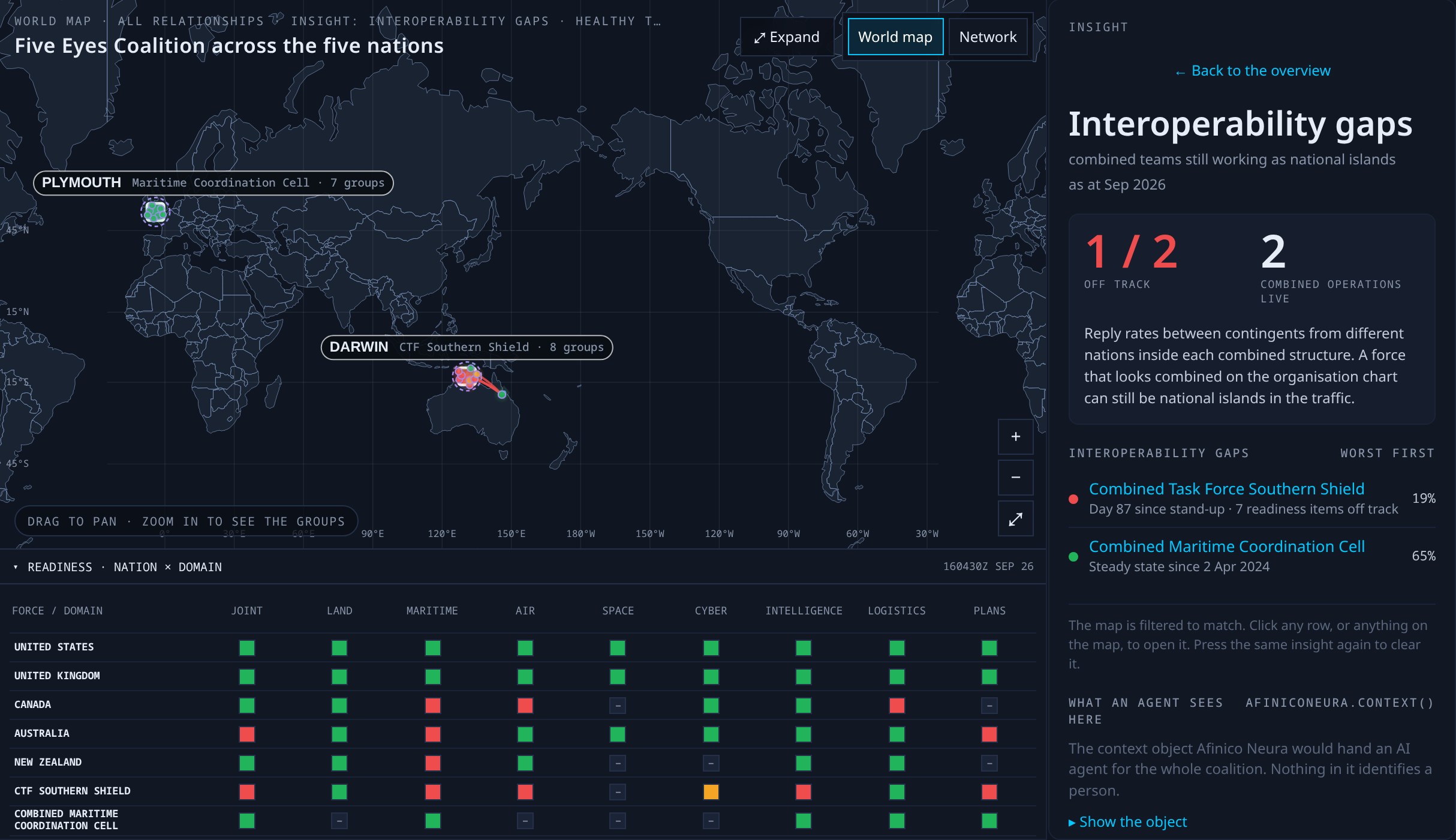Image resolution: width=1456 pixels, height=840 pixels.
Task: Click the AFINICONEURA.CONTEXT() label
Action: (x=1339, y=703)
